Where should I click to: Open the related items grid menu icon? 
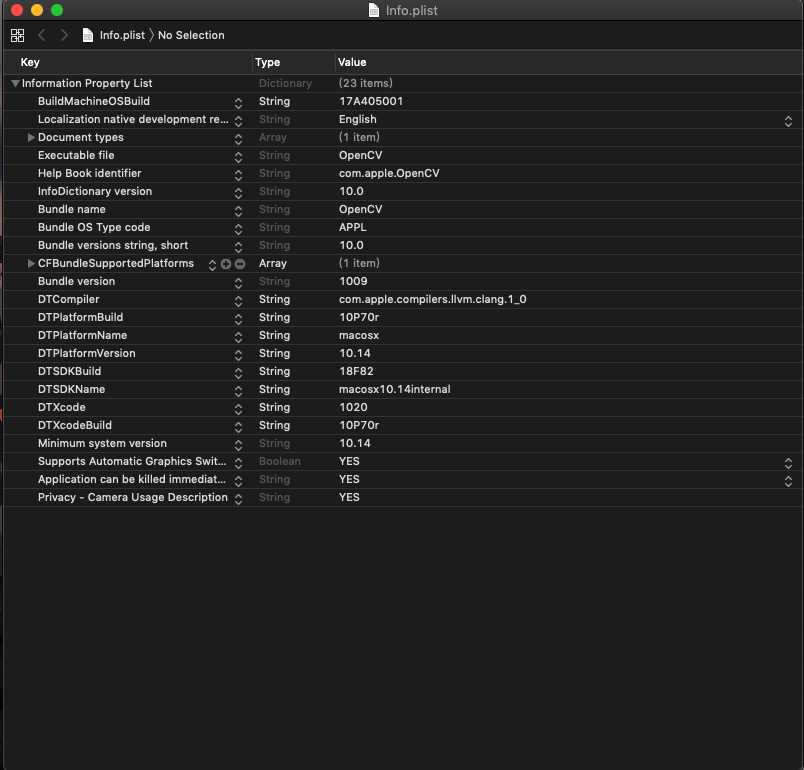(x=17, y=35)
